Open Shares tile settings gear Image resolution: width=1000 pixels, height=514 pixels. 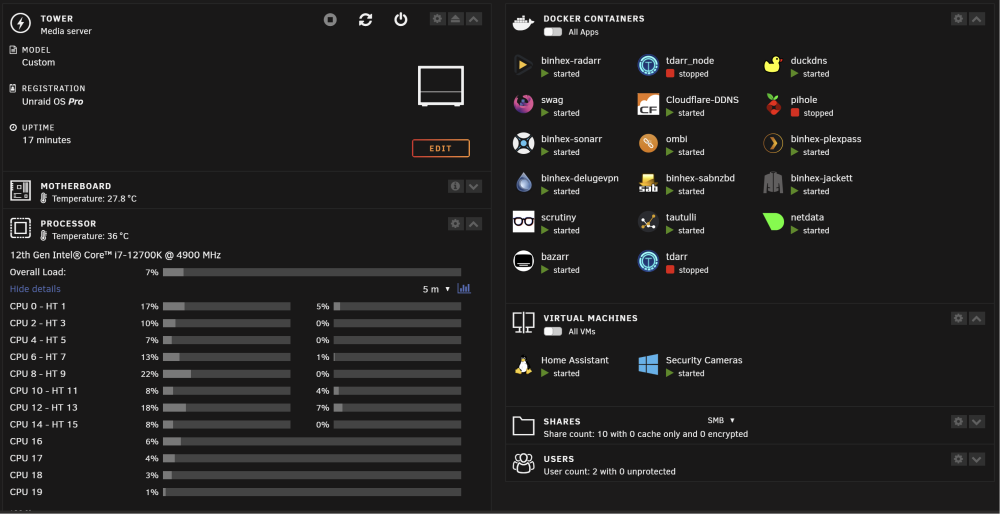coord(959,422)
